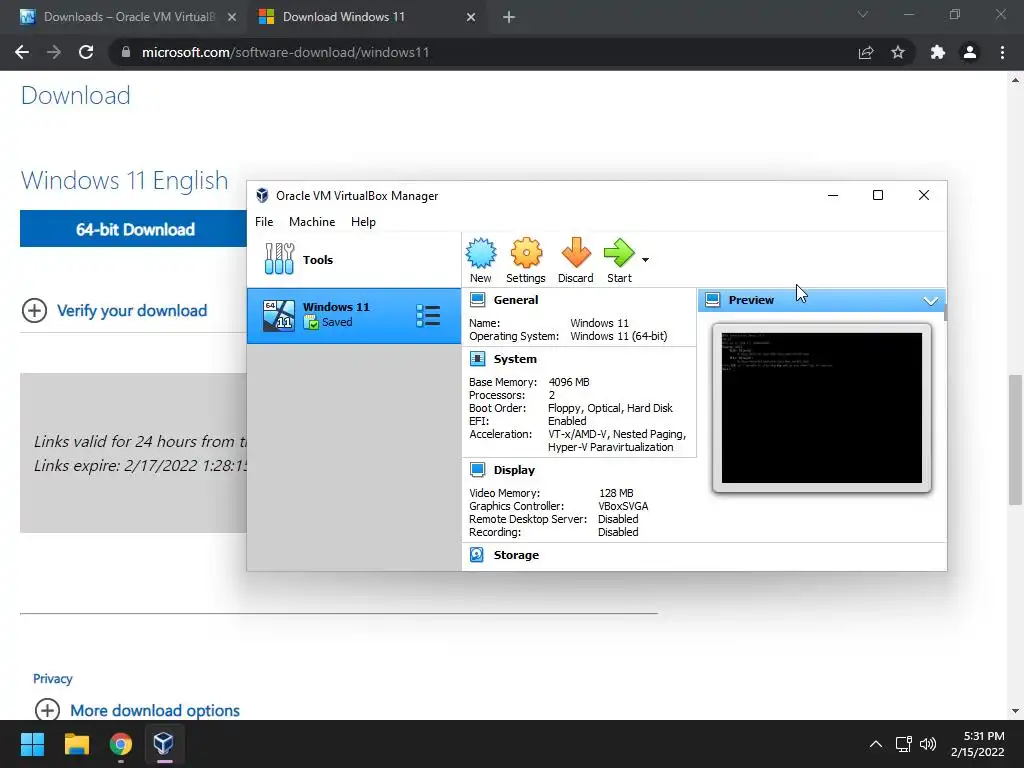Open the Chrome profile icon

point(970,52)
